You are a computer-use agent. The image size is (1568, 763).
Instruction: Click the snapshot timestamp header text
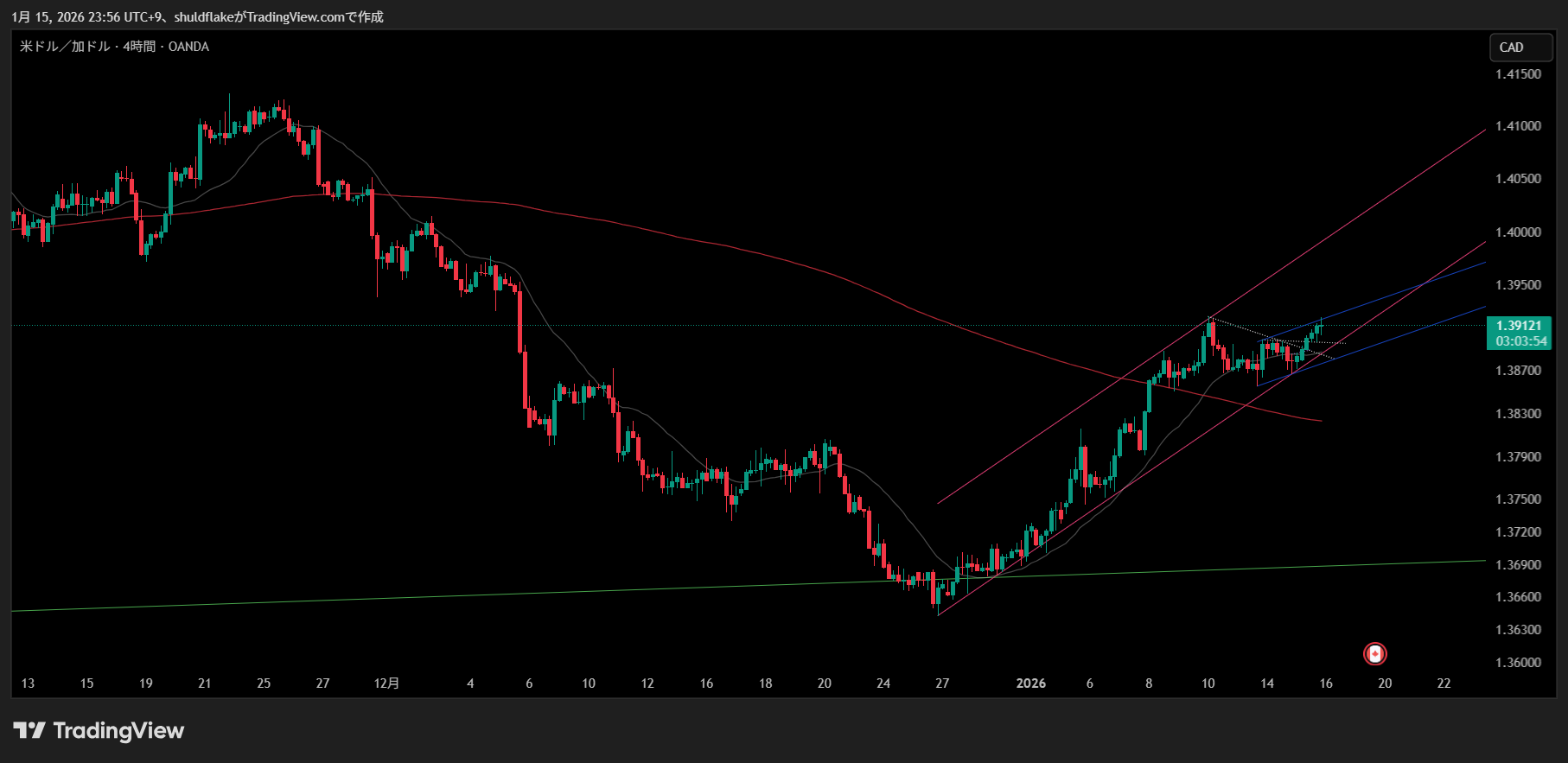[x=197, y=16]
